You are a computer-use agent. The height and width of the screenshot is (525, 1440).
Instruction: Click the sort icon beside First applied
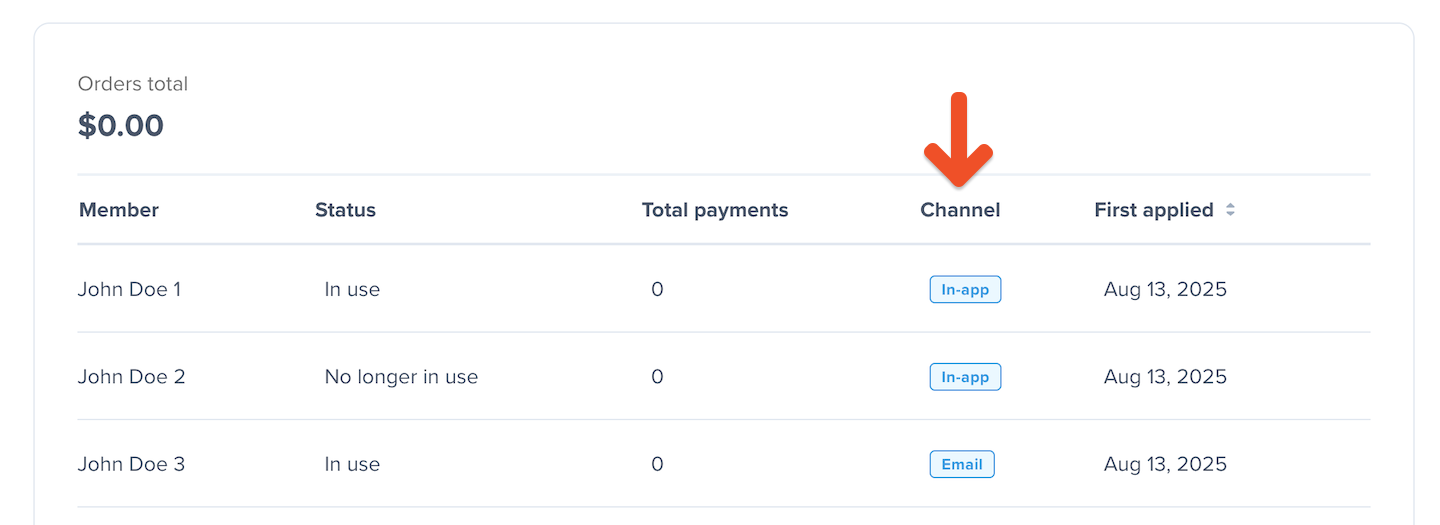[x=1231, y=210]
